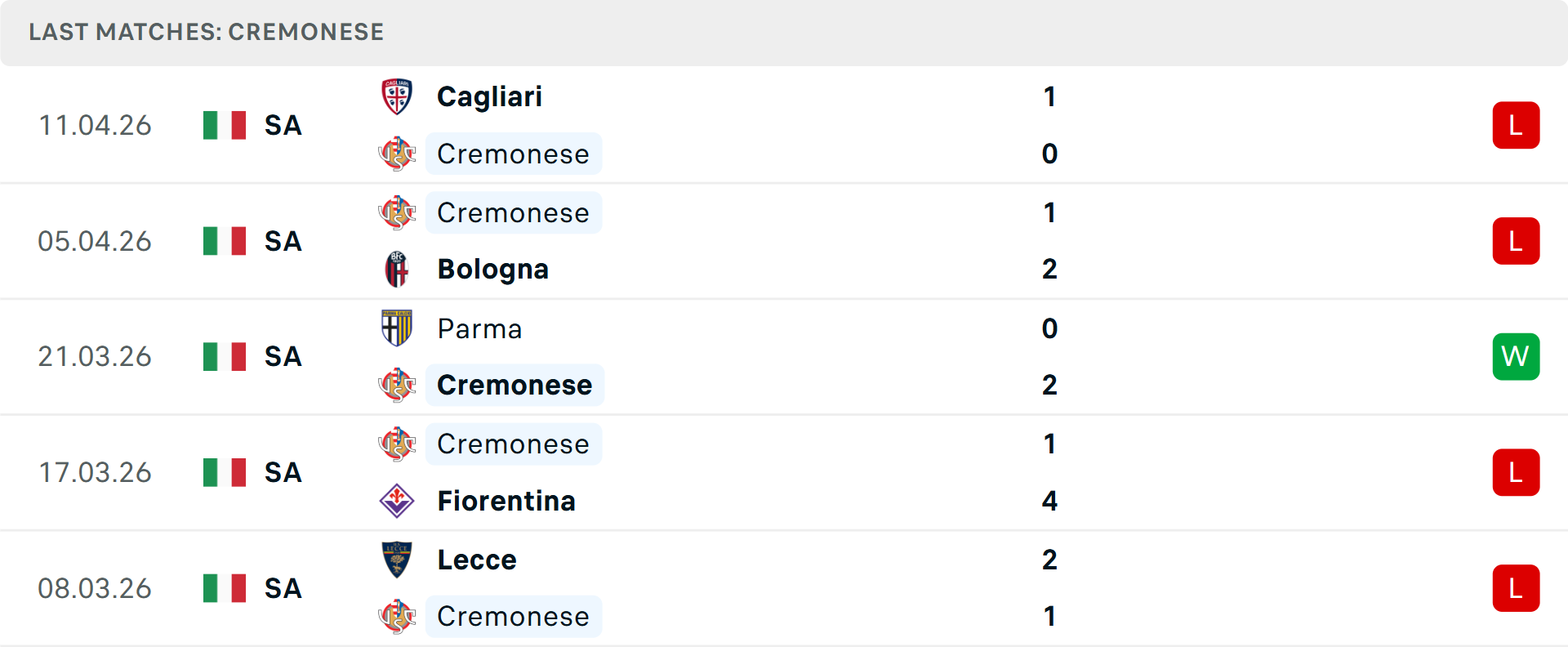Click the Lecce club crest icon
Screen dimensions: 1568x647
click(397, 560)
